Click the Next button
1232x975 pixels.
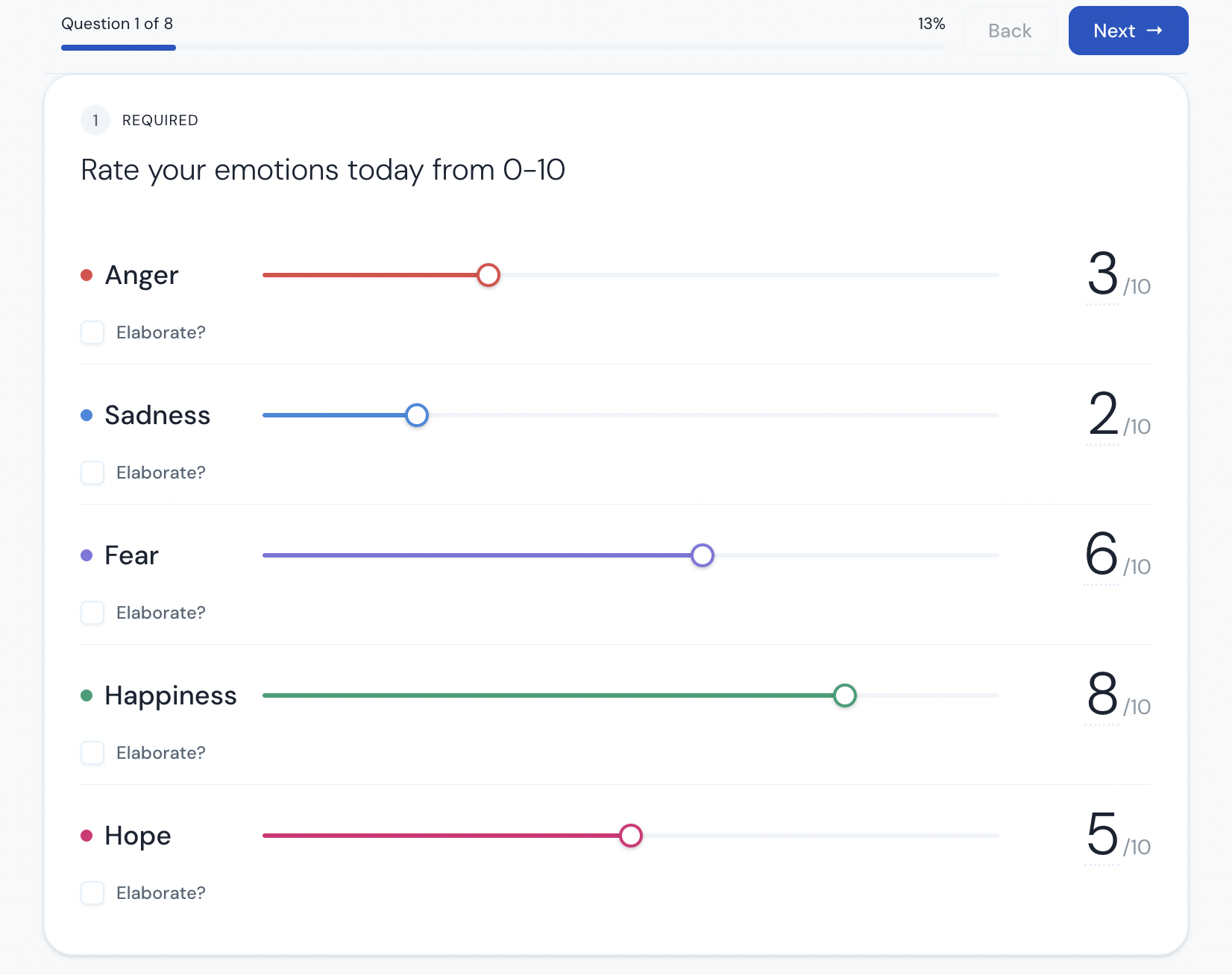1128,31
